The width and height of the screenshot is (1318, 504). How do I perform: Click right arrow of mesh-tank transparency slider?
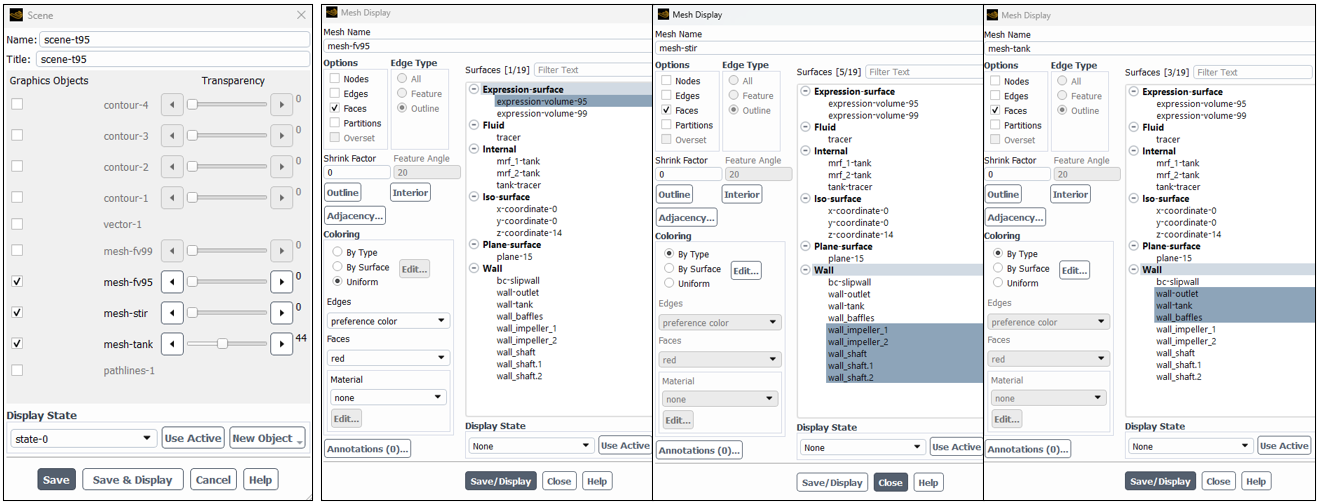click(x=281, y=343)
